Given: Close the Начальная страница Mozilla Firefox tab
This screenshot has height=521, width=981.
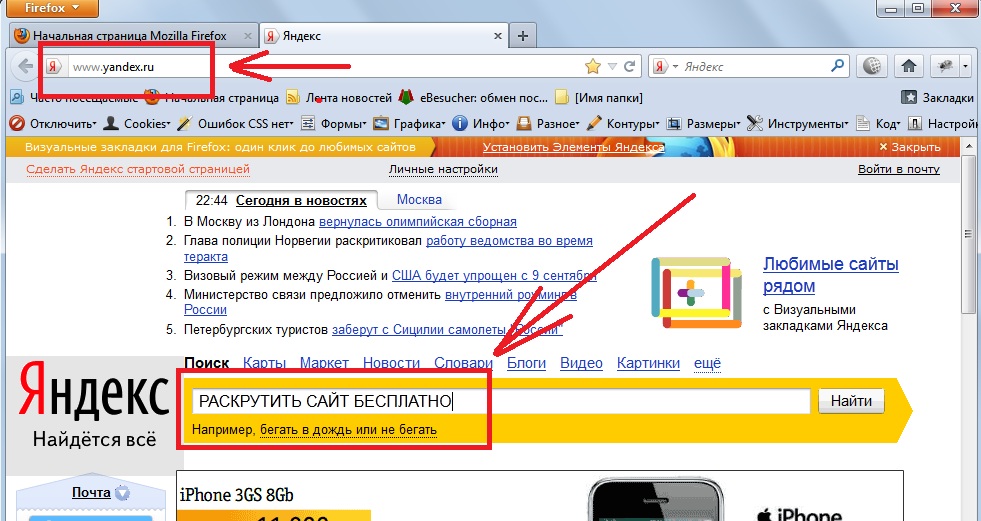Looking at the screenshot, I should pyautogui.click(x=247, y=36).
